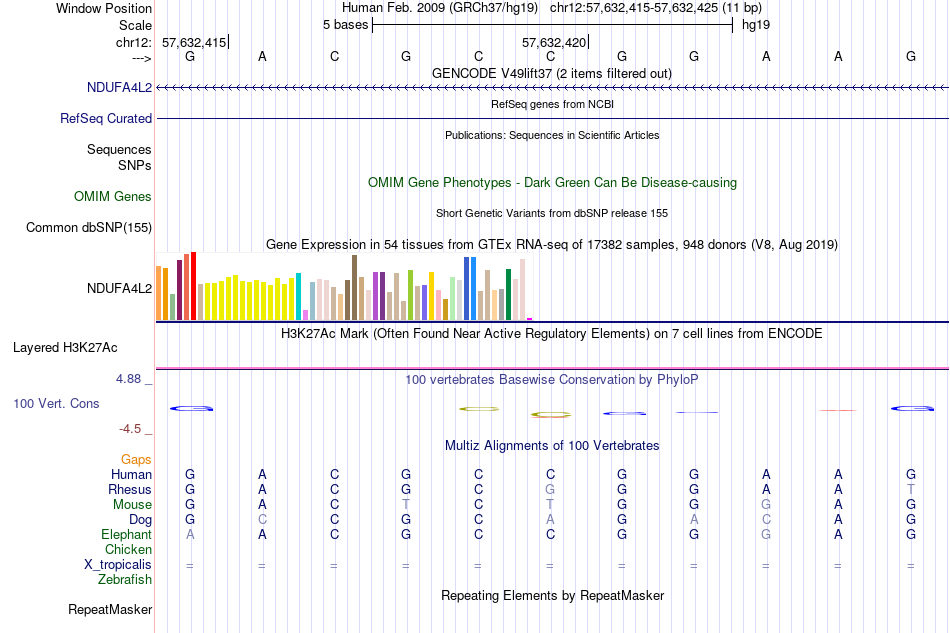Open the 100 Vert. Cons track label

pyautogui.click(x=56, y=404)
